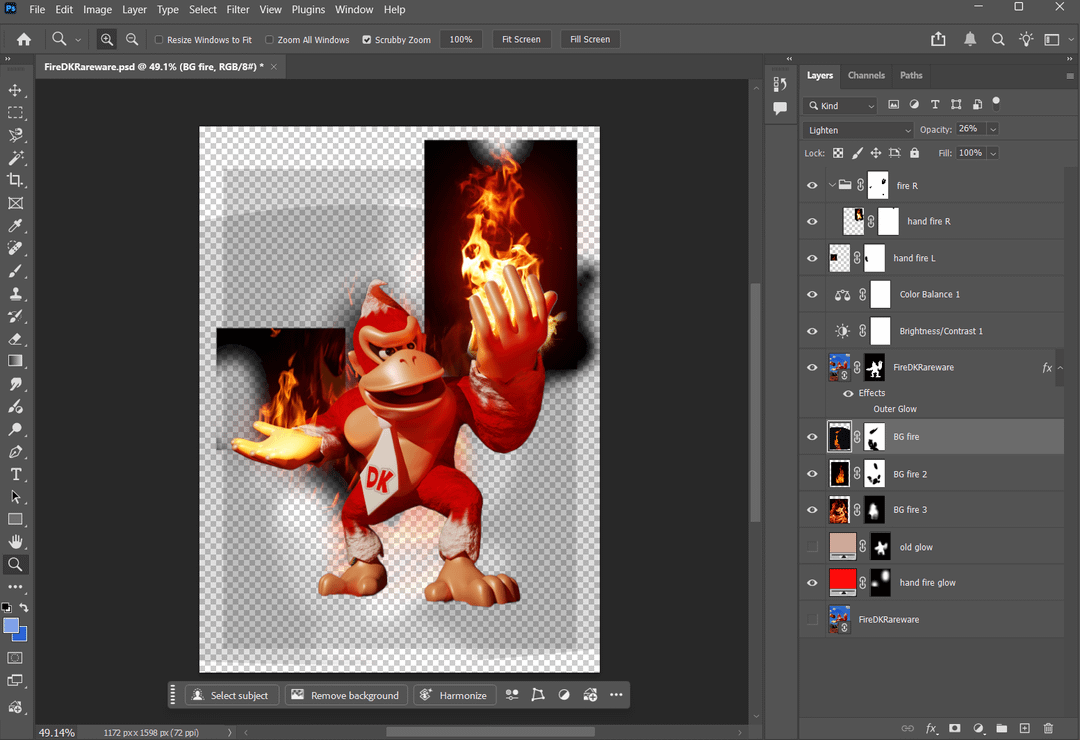Click the delete layer trash icon
This screenshot has height=740, width=1080.
coord(1048,729)
